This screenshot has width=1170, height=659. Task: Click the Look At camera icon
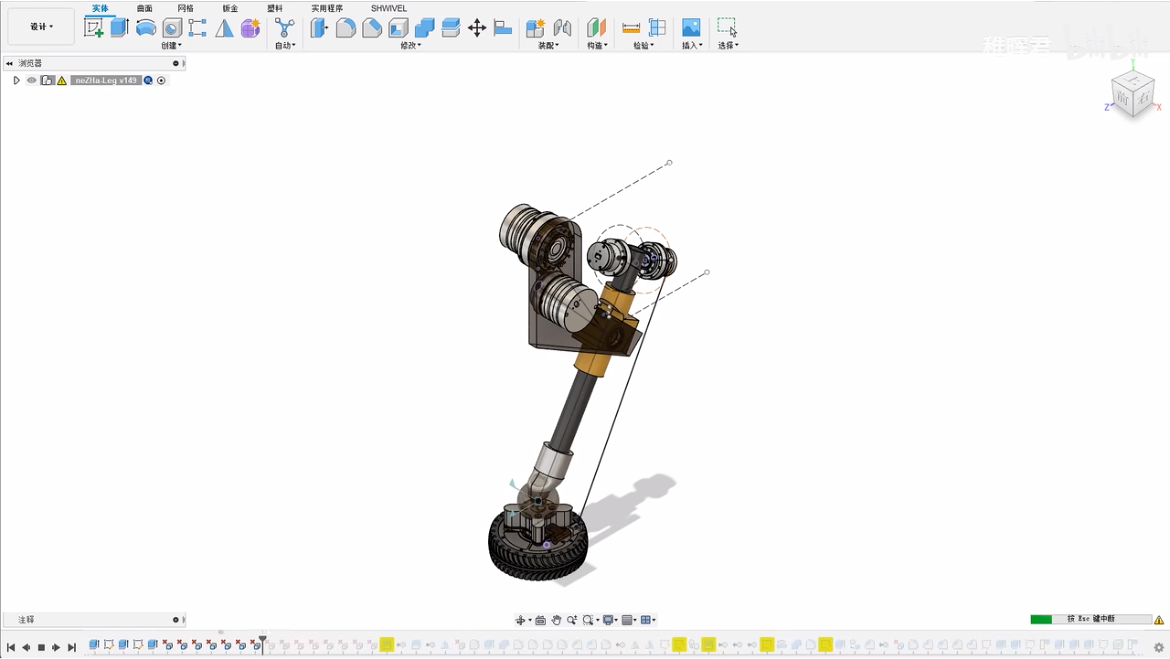point(540,620)
